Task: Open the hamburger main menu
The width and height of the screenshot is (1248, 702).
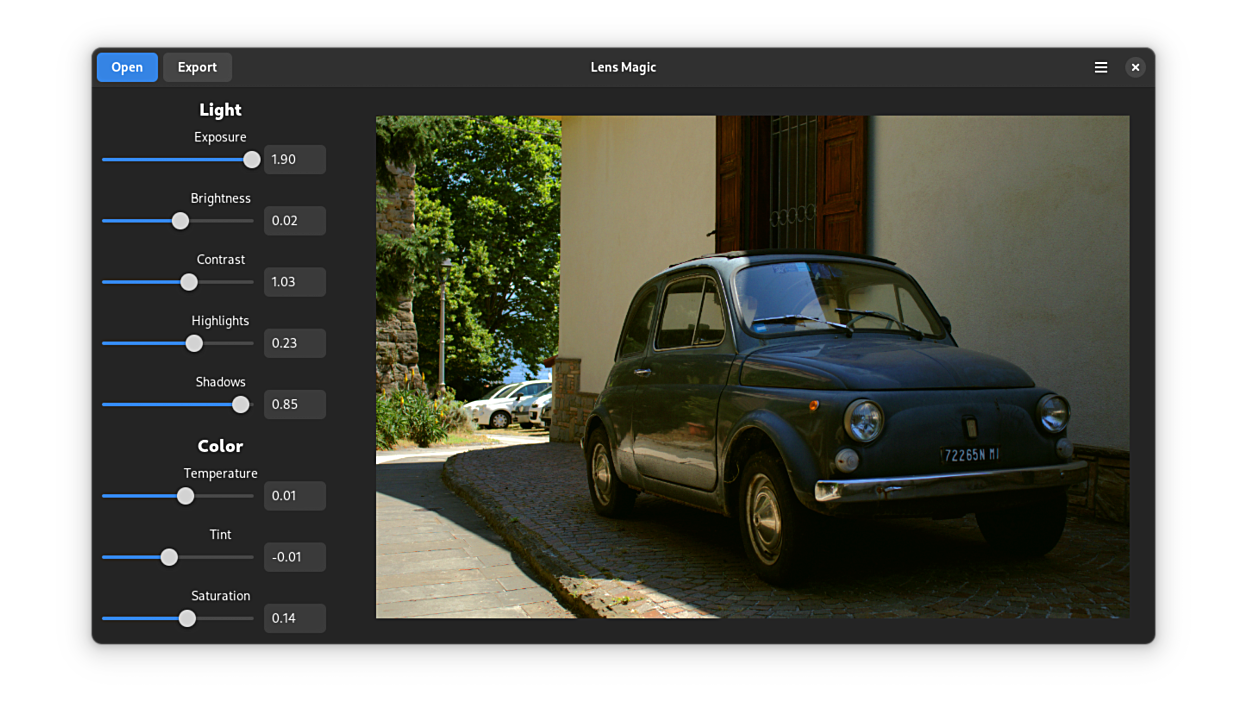Action: (x=1100, y=67)
